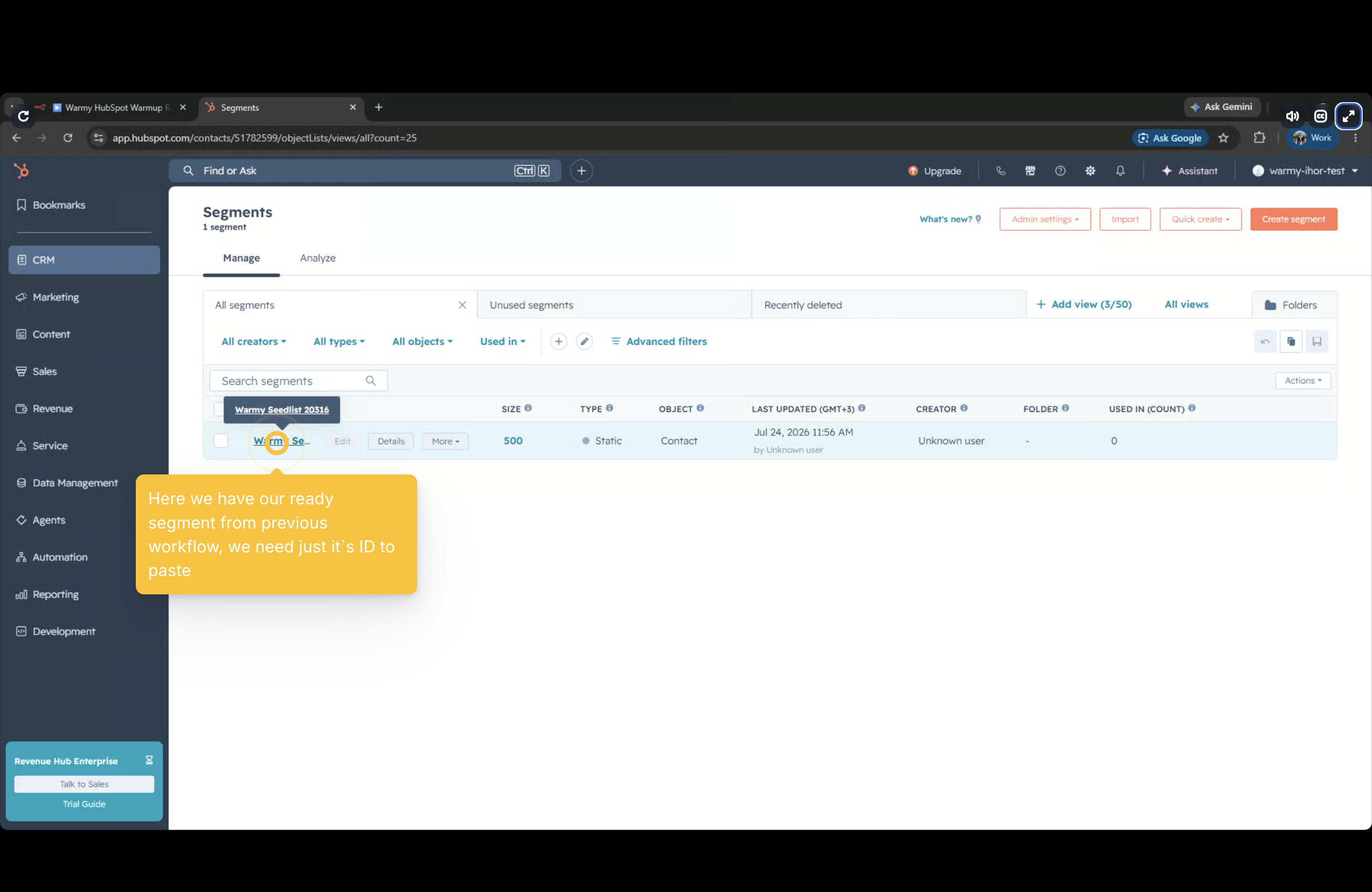Click Details on the segment row
The image size is (1372, 892).
391,441
